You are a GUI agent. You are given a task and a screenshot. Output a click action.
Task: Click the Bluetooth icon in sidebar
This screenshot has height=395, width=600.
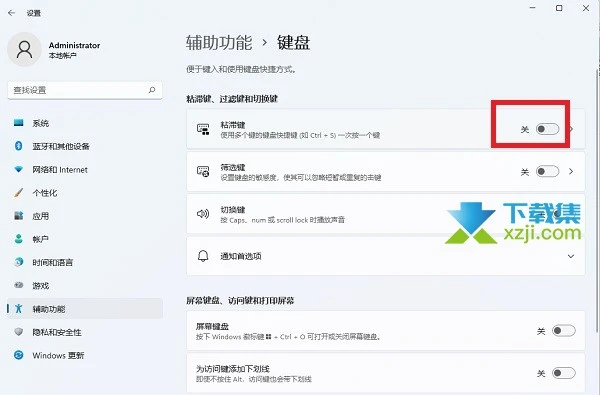(18, 146)
